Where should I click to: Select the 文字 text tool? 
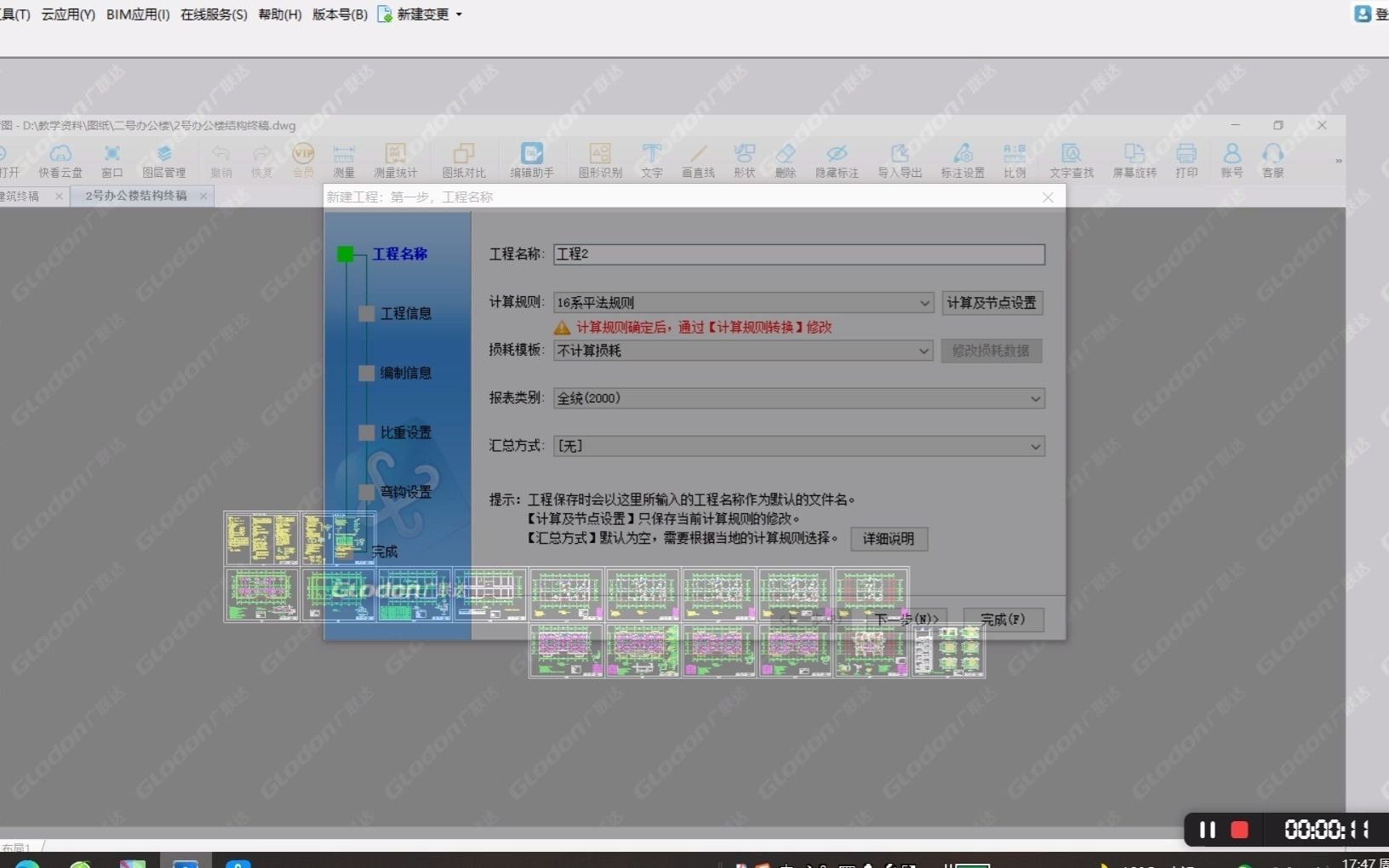click(x=650, y=160)
